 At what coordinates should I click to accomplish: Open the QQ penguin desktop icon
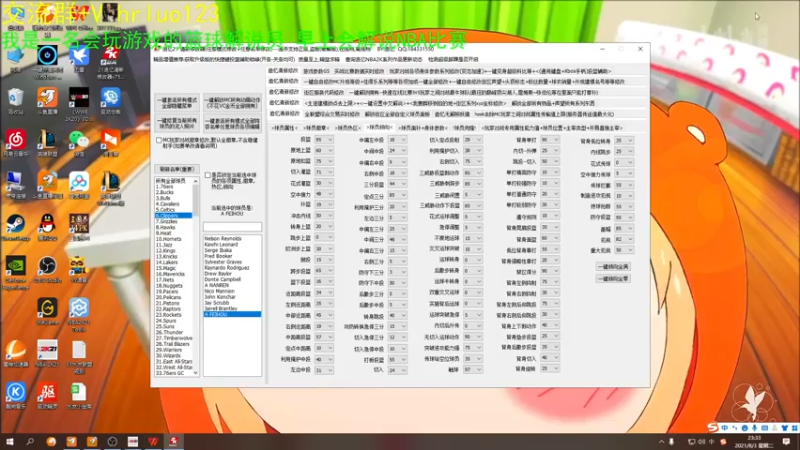click(x=47, y=224)
